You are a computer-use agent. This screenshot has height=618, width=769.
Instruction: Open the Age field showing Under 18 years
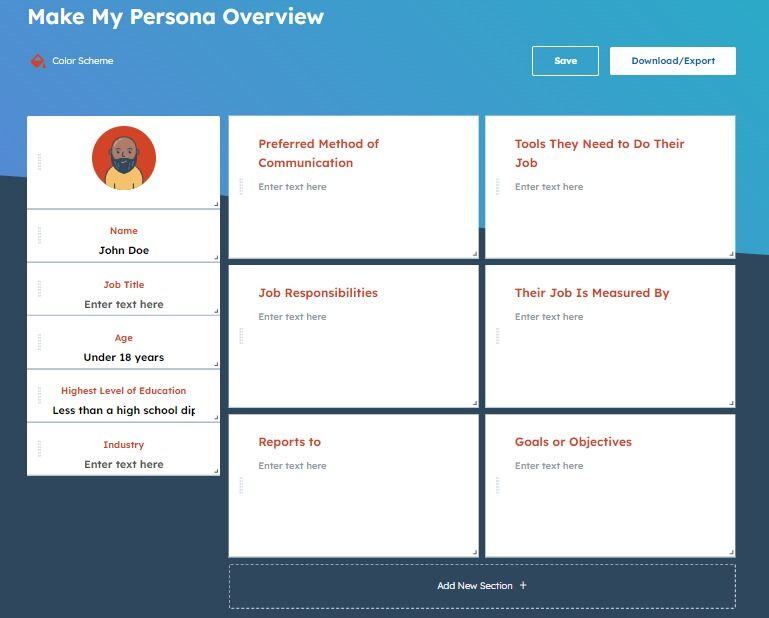[x=124, y=357]
